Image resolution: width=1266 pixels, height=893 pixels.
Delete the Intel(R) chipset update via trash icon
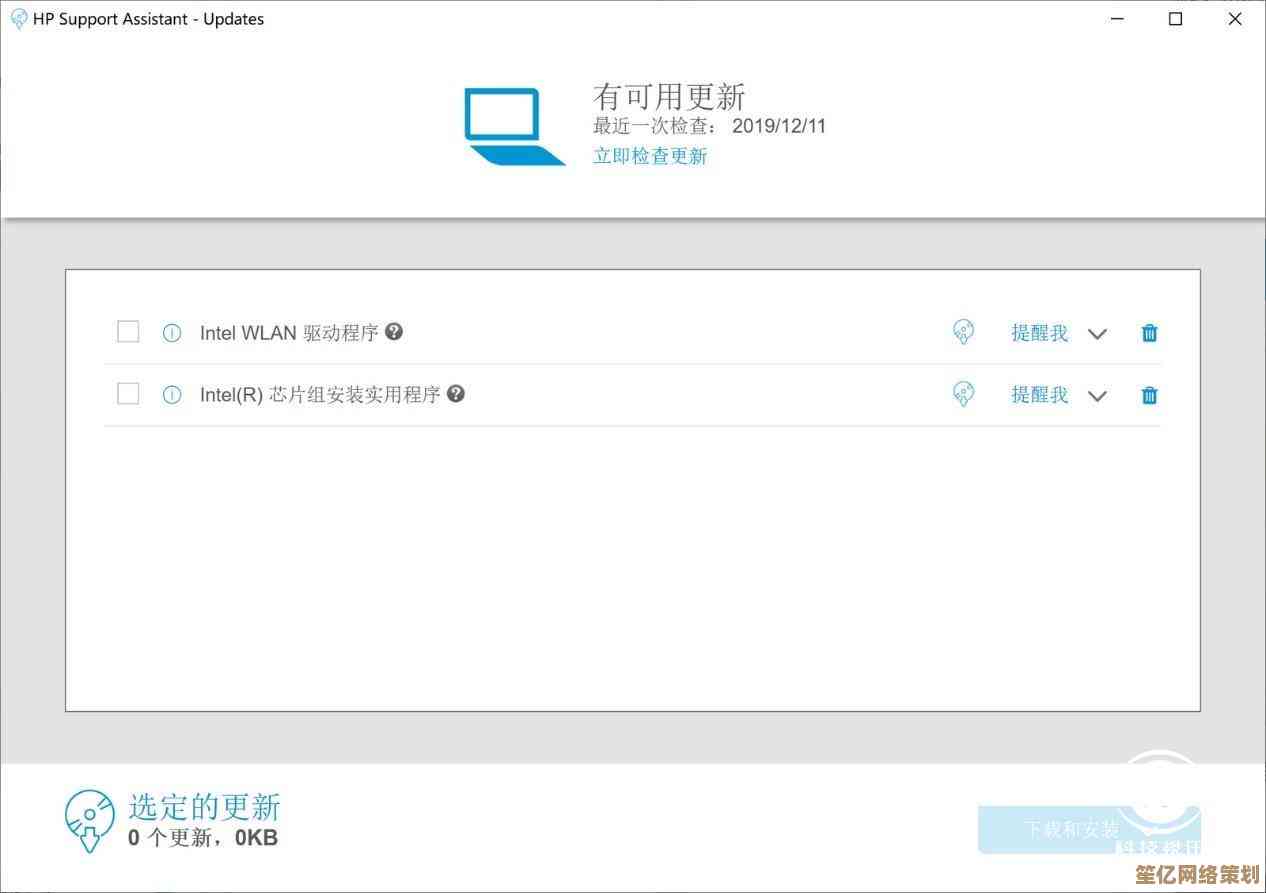pyautogui.click(x=1150, y=395)
